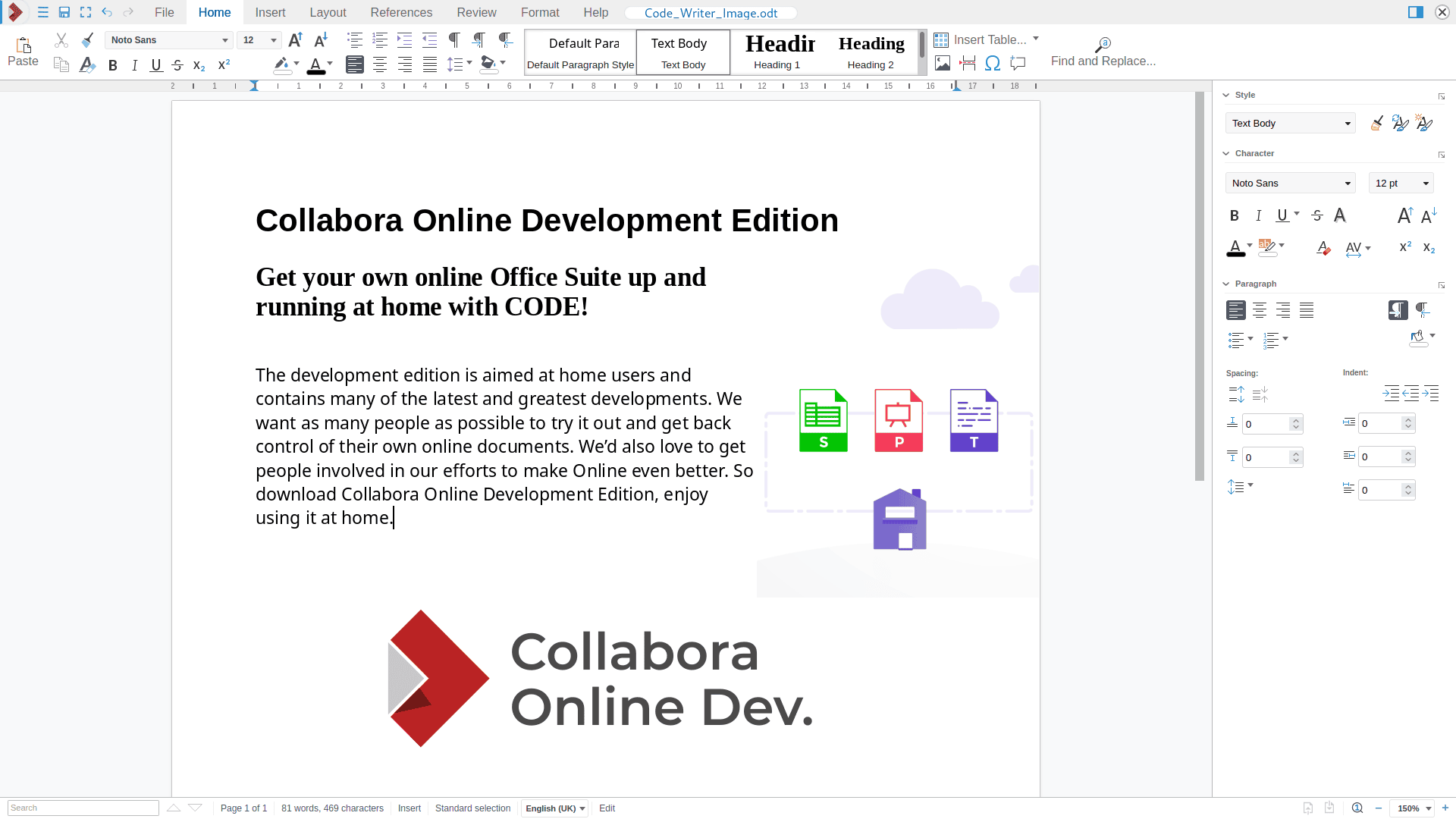The width and height of the screenshot is (1456, 819).
Task: Click Standard selection in status bar
Action: (472, 808)
